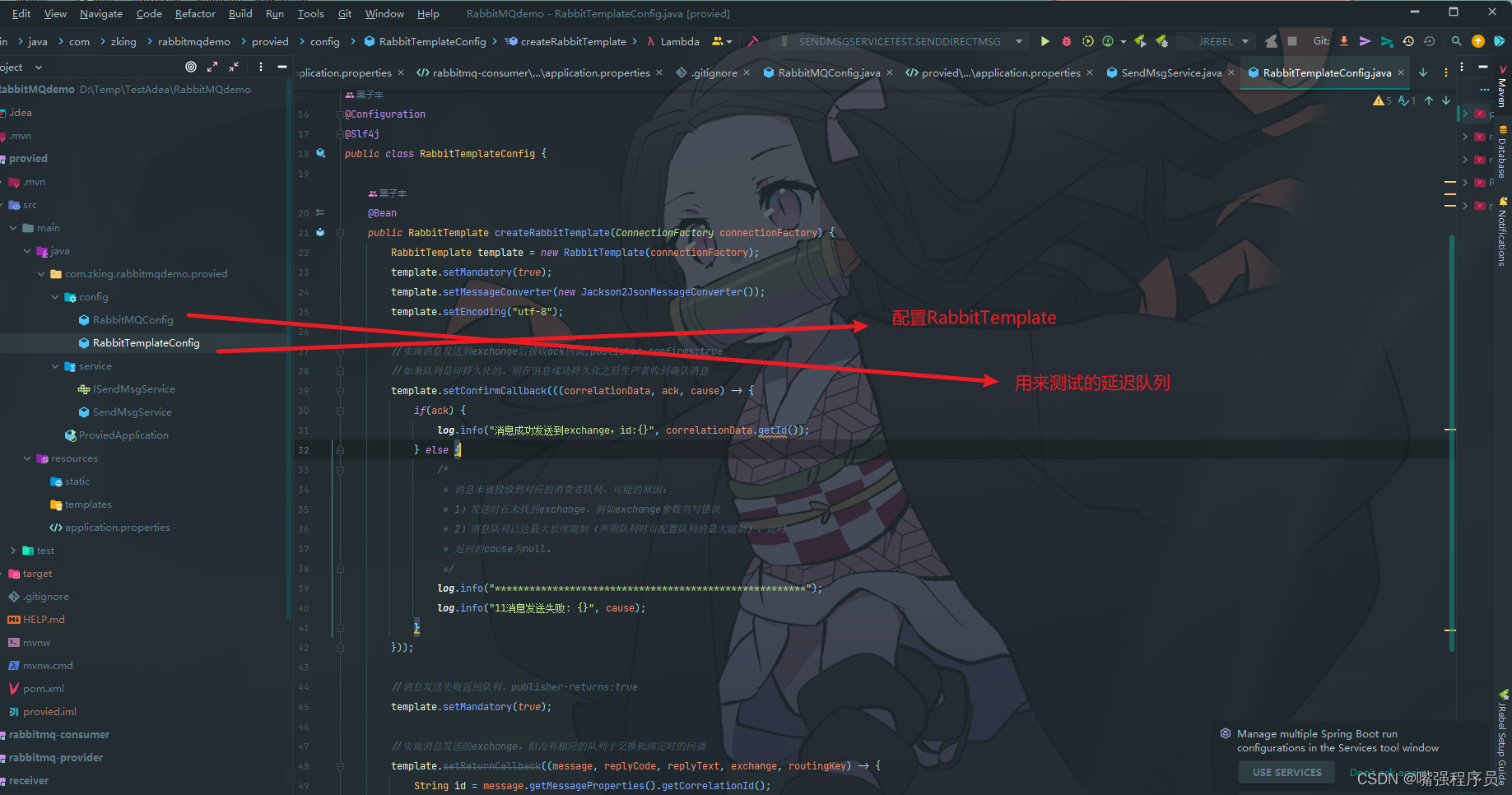Image resolution: width=1512 pixels, height=795 pixels.
Task: Run the selected configuration with the green play icon
Action: coord(1044,41)
